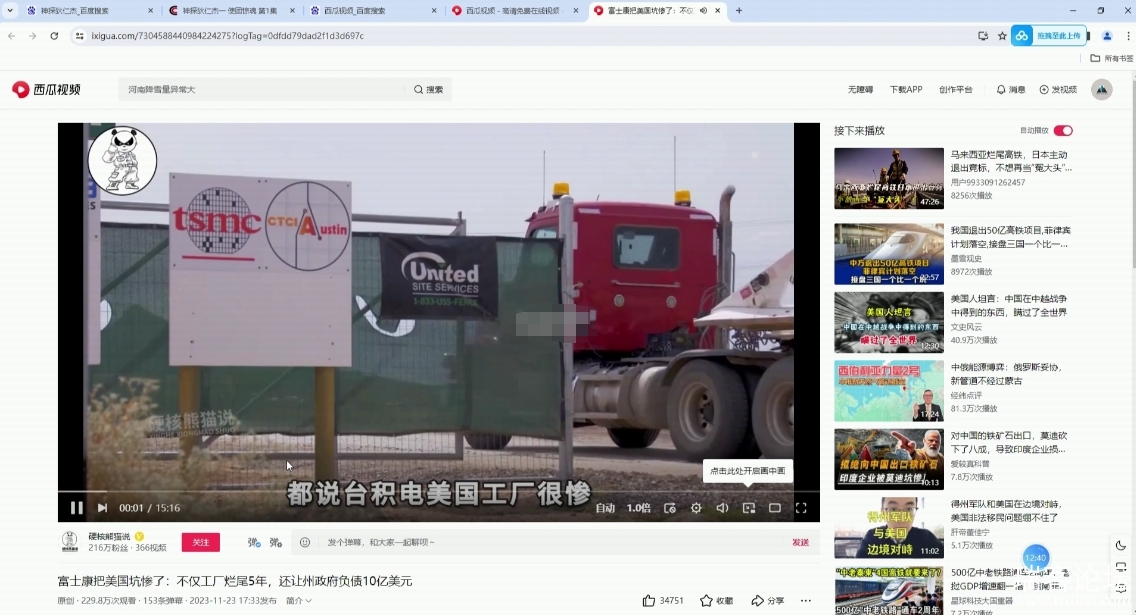Mute the player volume speaker icon
The height and width of the screenshot is (615, 1136).
pyautogui.click(x=722, y=508)
